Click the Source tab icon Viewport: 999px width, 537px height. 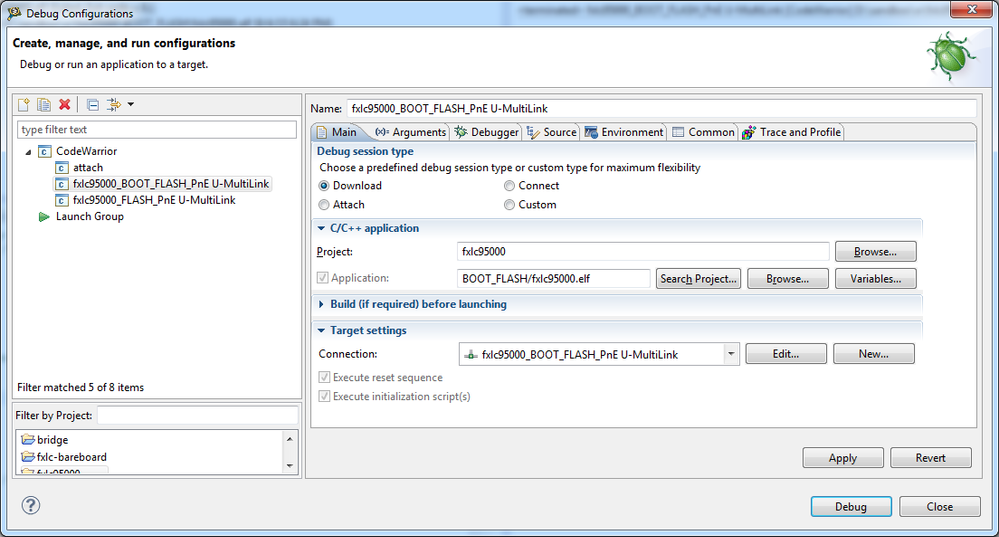(533, 132)
